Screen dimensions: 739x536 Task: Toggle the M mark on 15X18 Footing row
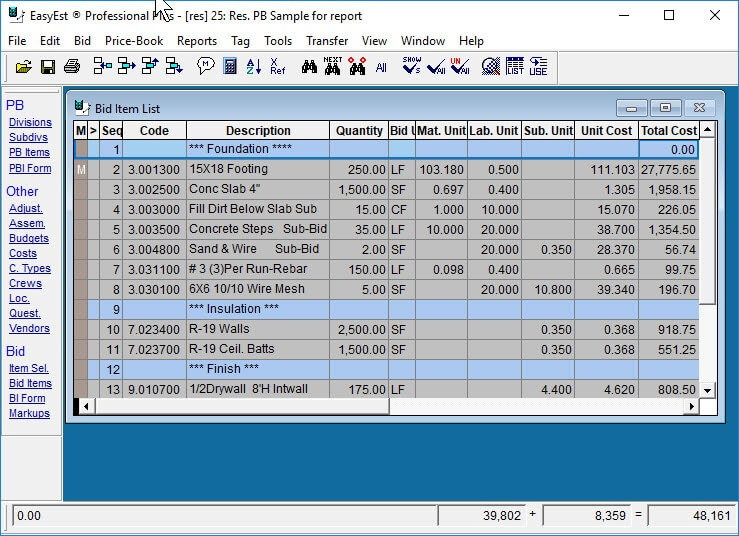pos(81,169)
